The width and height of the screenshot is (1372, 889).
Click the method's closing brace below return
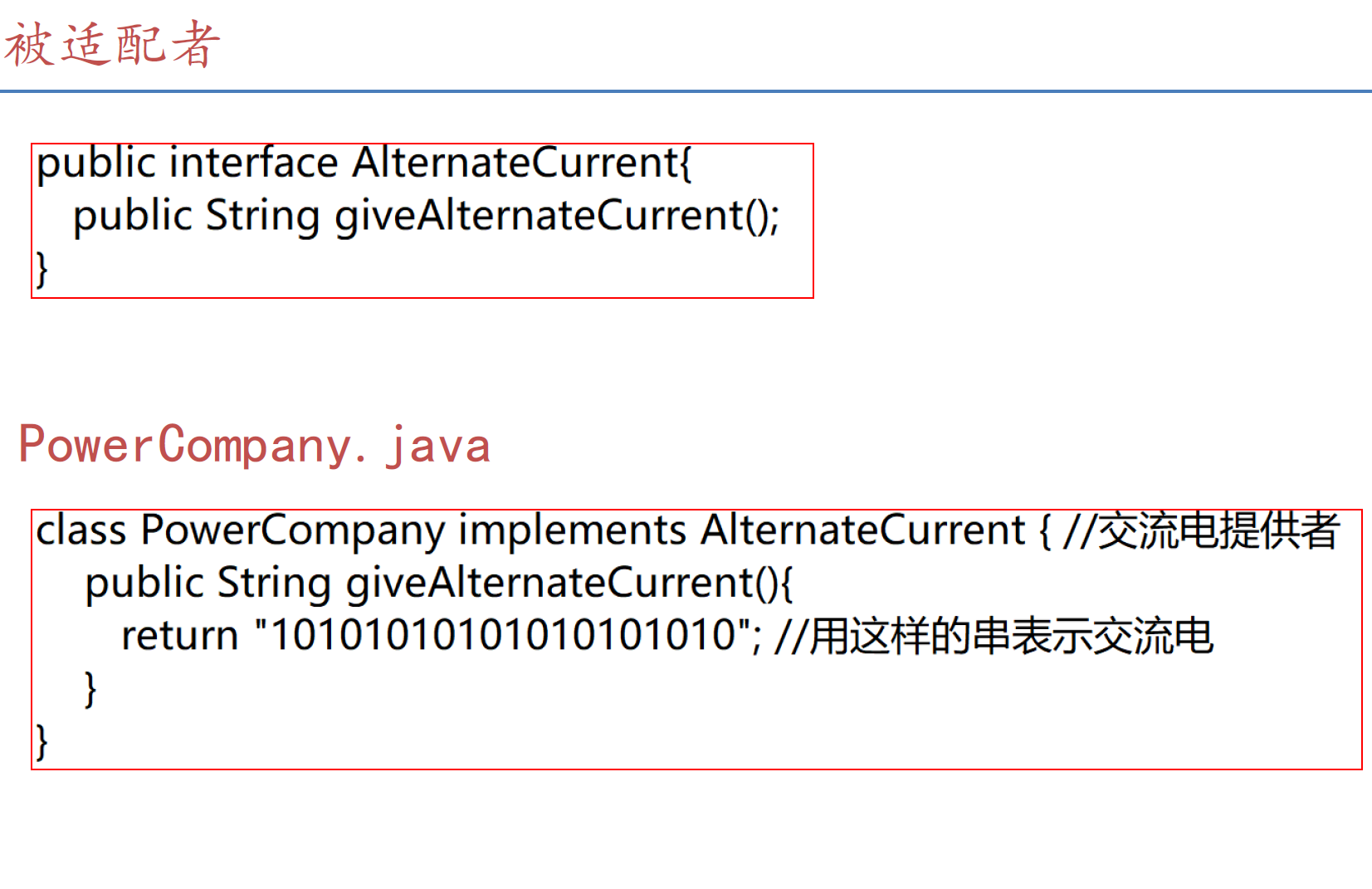pos(90,689)
